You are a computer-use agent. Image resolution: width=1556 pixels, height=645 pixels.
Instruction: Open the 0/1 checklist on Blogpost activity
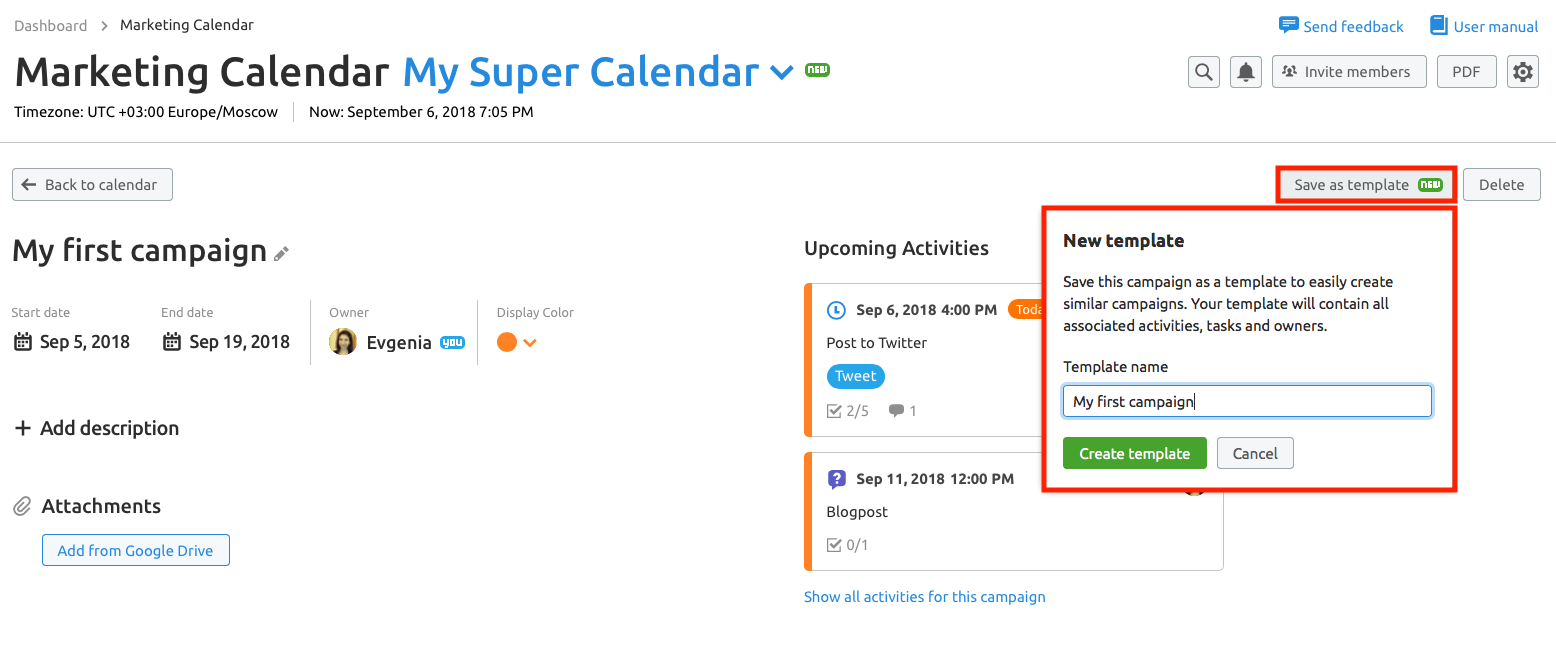pyautogui.click(x=848, y=545)
